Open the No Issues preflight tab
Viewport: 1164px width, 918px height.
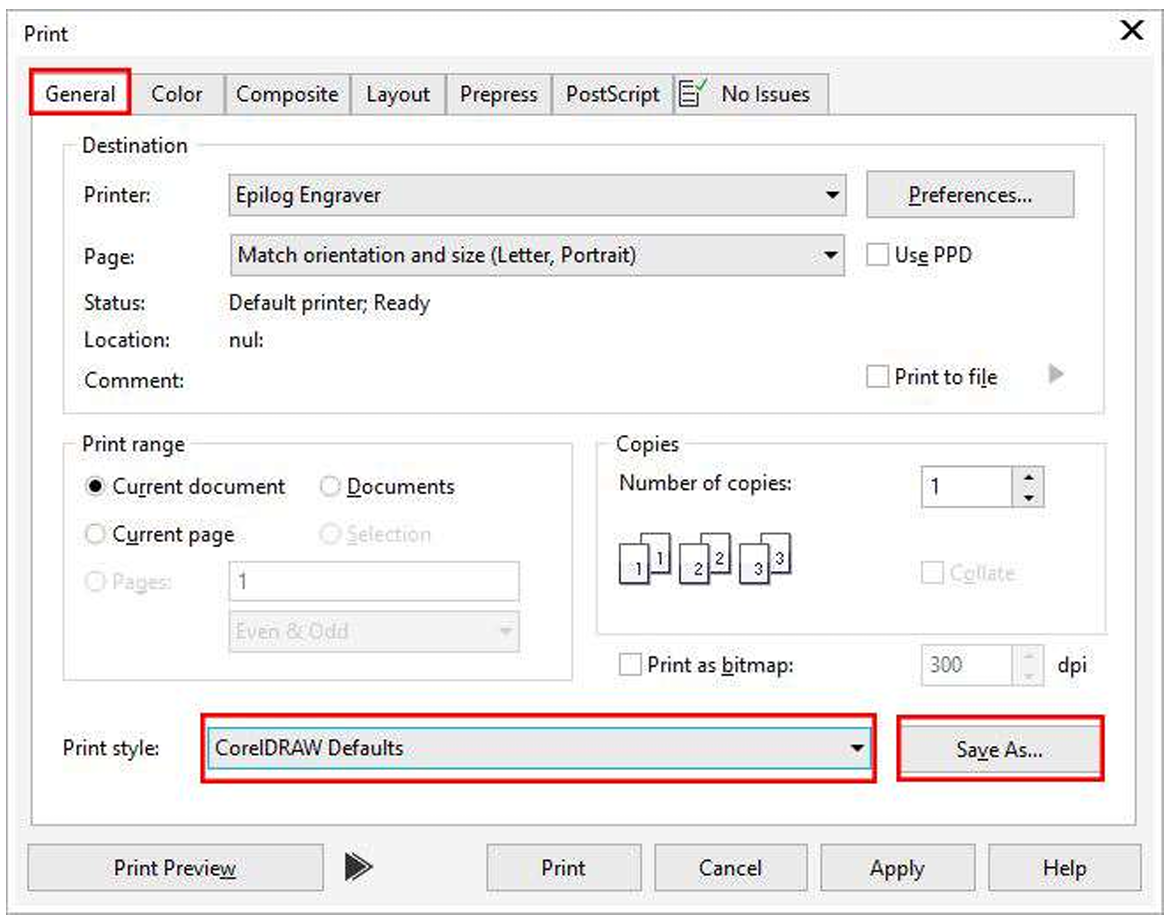[x=751, y=95]
